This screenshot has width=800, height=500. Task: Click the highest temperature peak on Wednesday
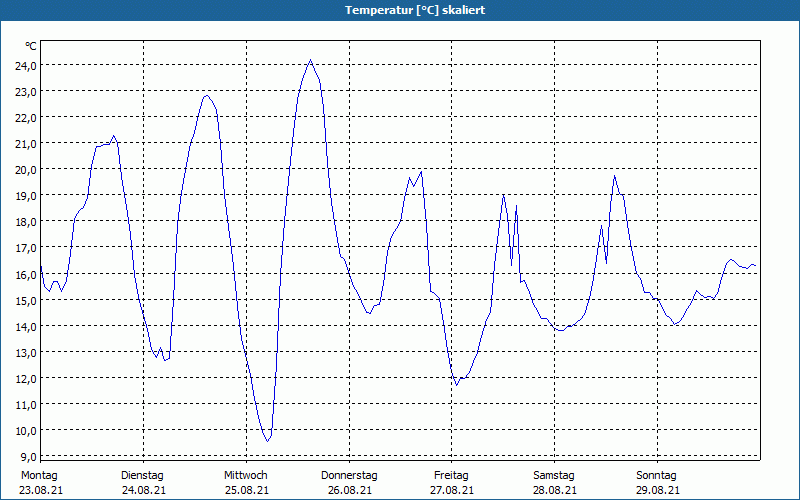click(310, 60)
